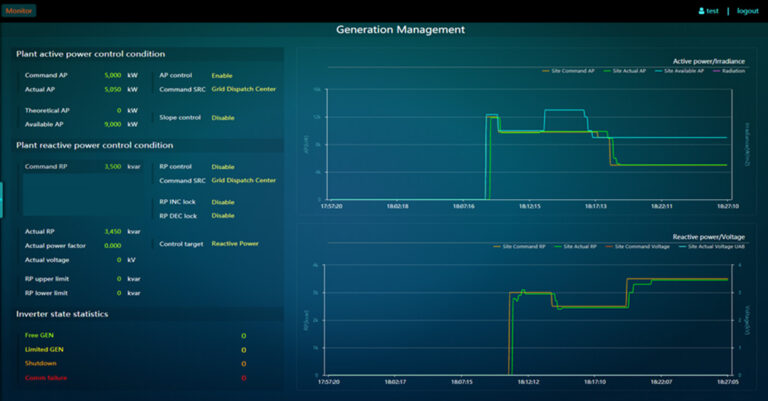Change the Slope control Disable setting
Image resolution: width=768 pixels, height=401 pixels.
coord(223,117)
